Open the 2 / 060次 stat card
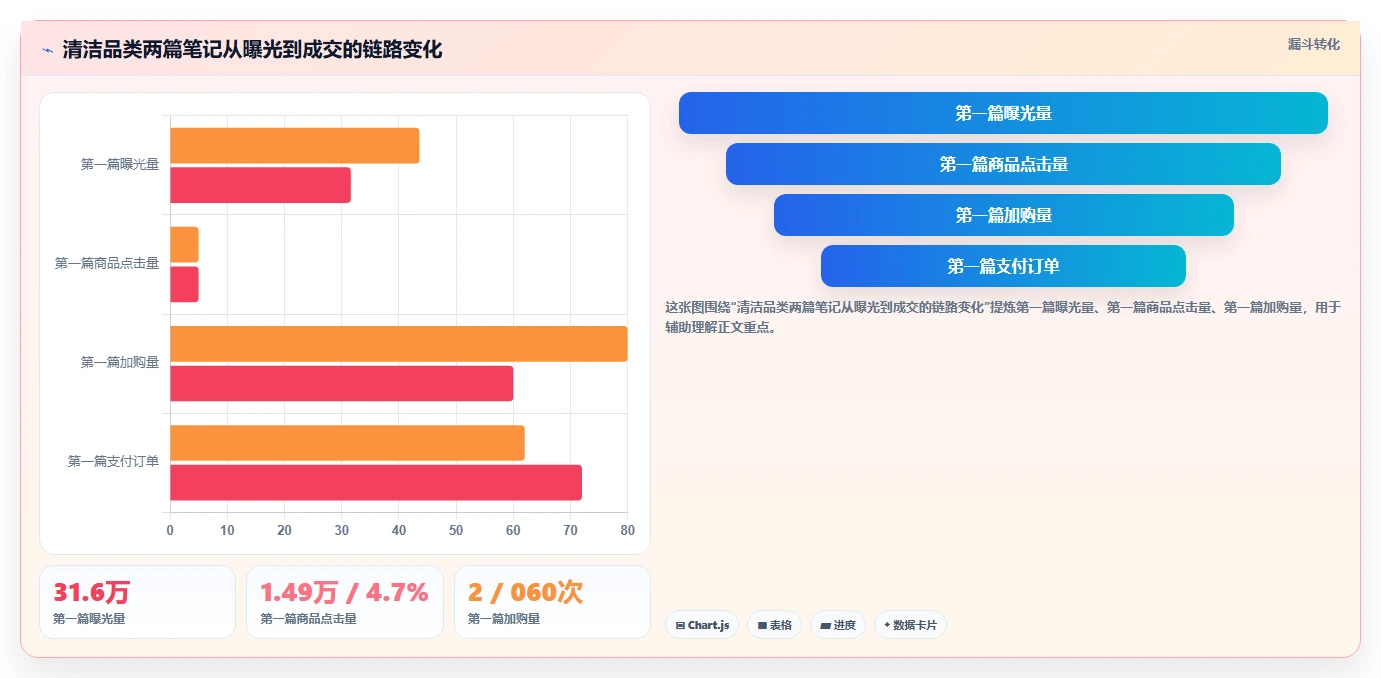This screenshot has width=1381, height=678. (552, 602)
